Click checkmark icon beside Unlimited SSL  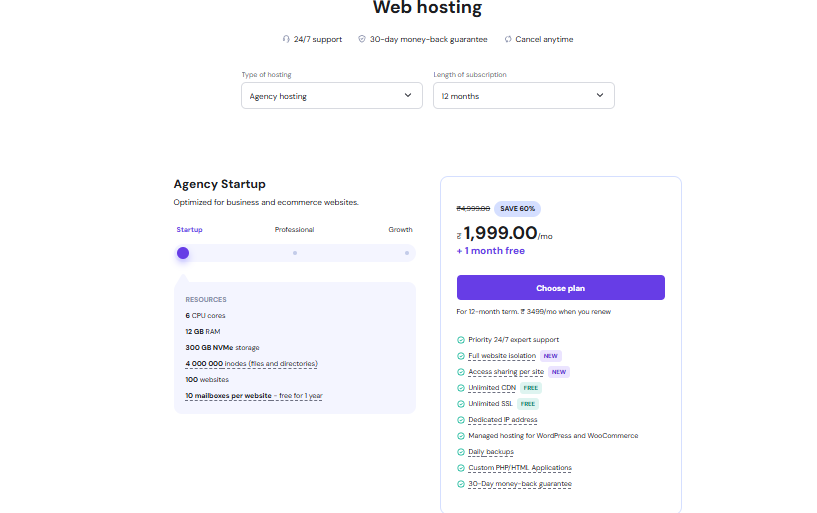461,404
